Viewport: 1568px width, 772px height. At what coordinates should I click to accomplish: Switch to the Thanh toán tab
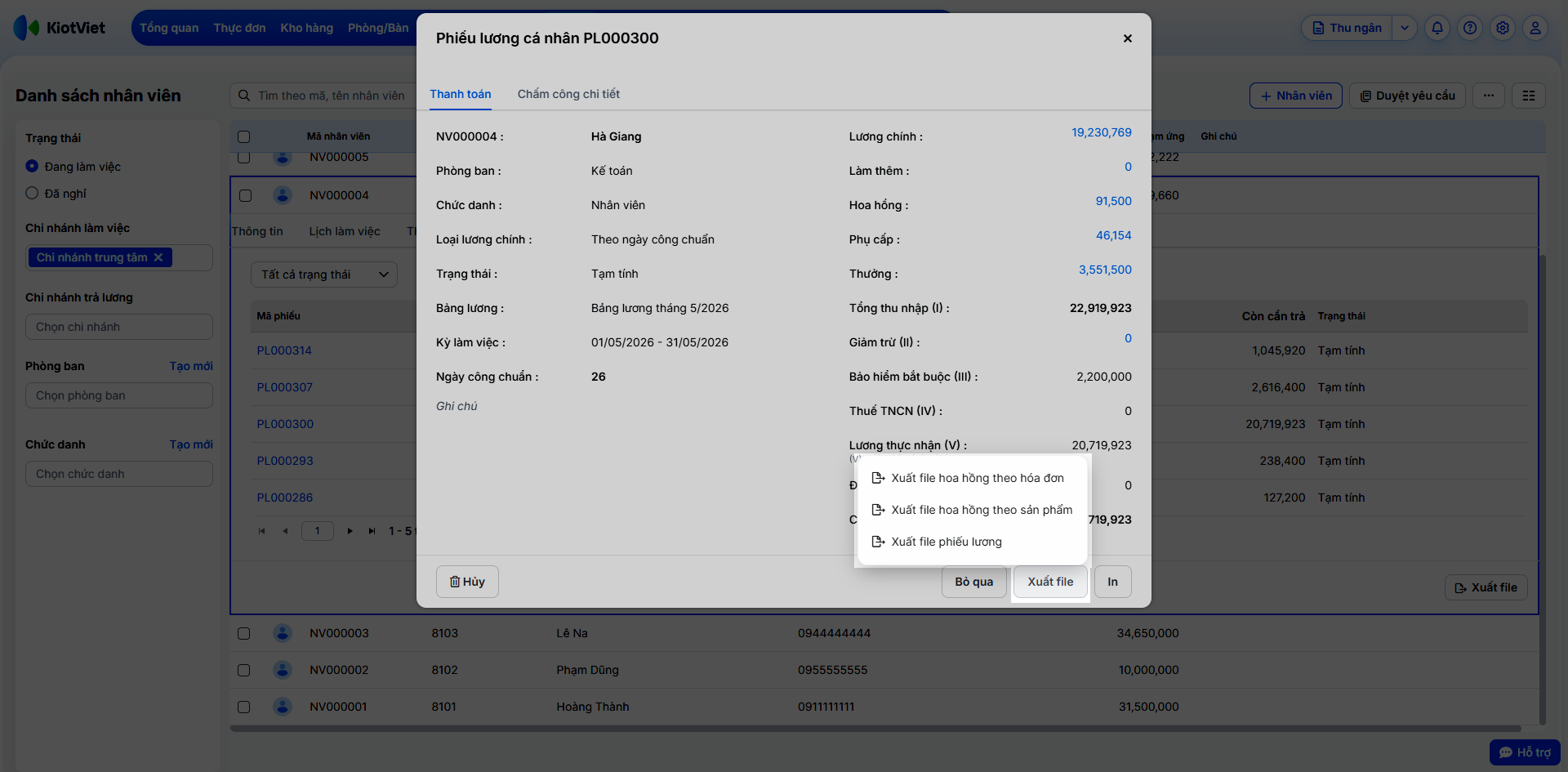[461, 94]
